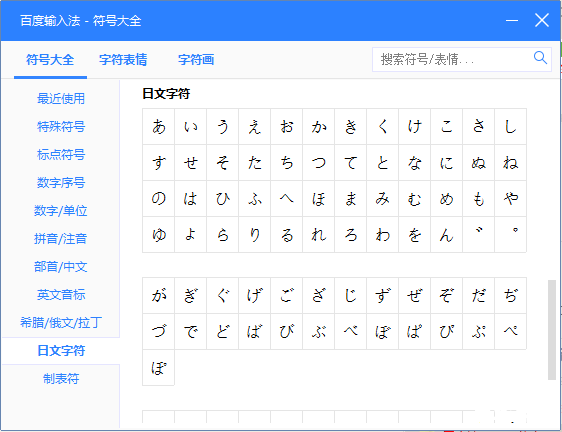Open the 制表符 category
The image size is (562, 432).
point(61,379)
